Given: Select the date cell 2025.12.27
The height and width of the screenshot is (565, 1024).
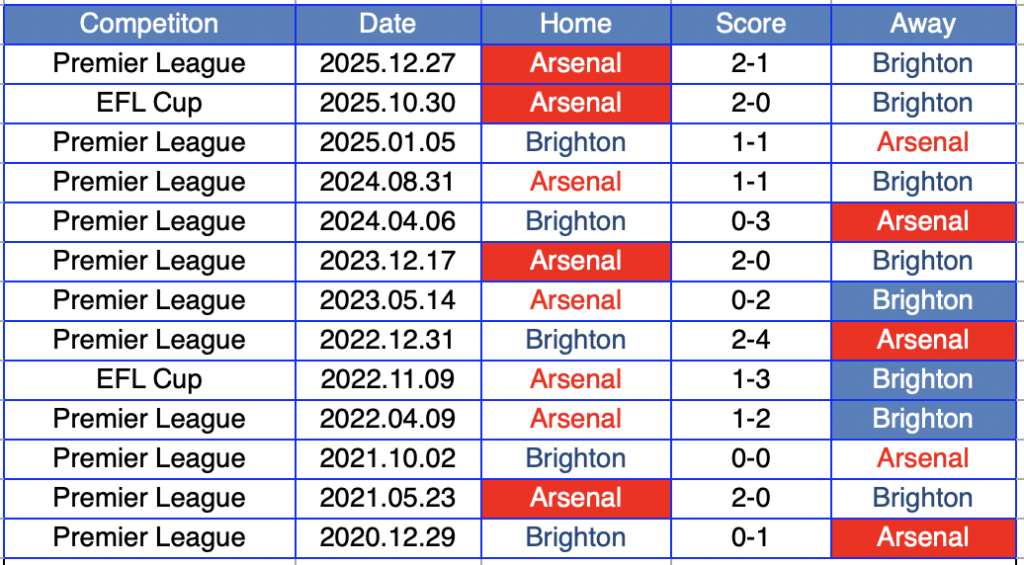Looking at the screenshot, I should click(387, 64).
